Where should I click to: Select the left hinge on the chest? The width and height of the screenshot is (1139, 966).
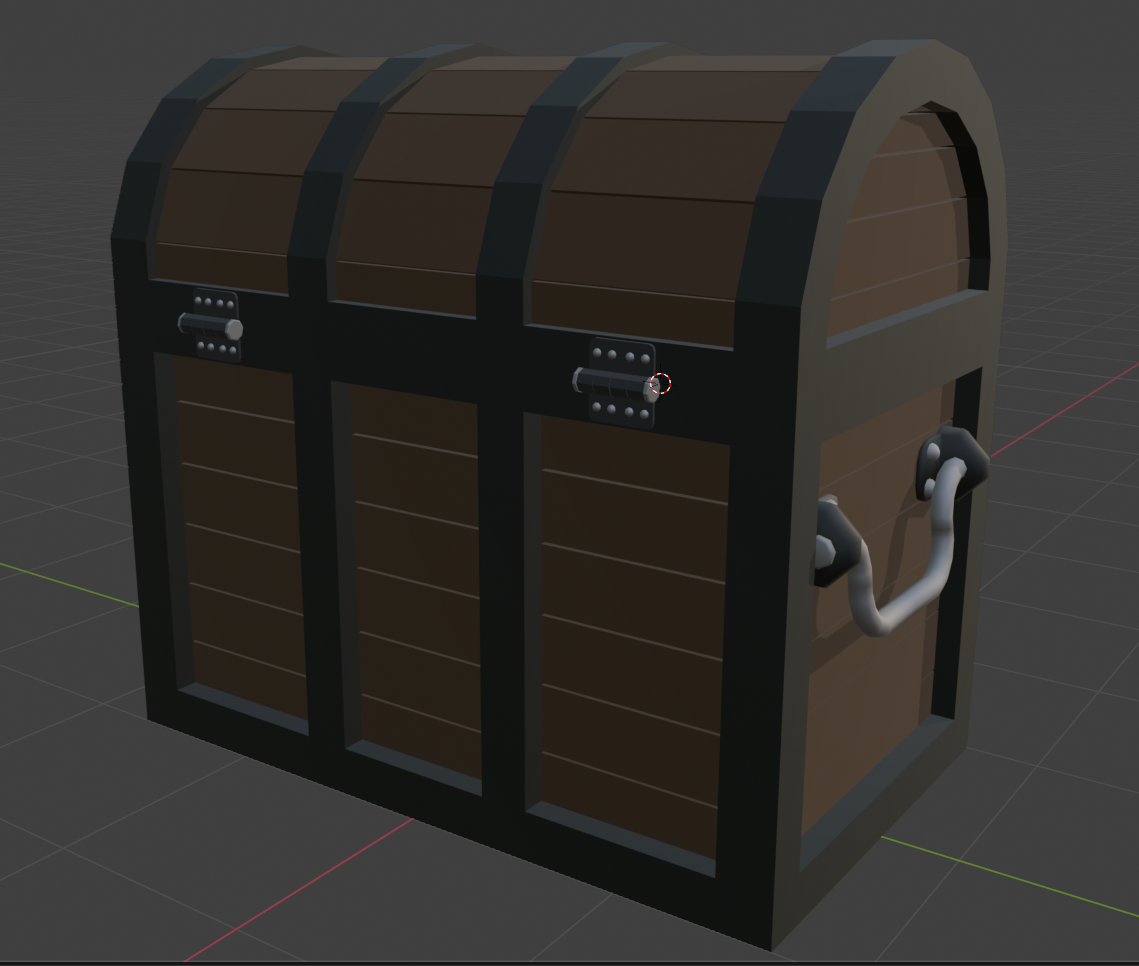[x=213, y=325]
